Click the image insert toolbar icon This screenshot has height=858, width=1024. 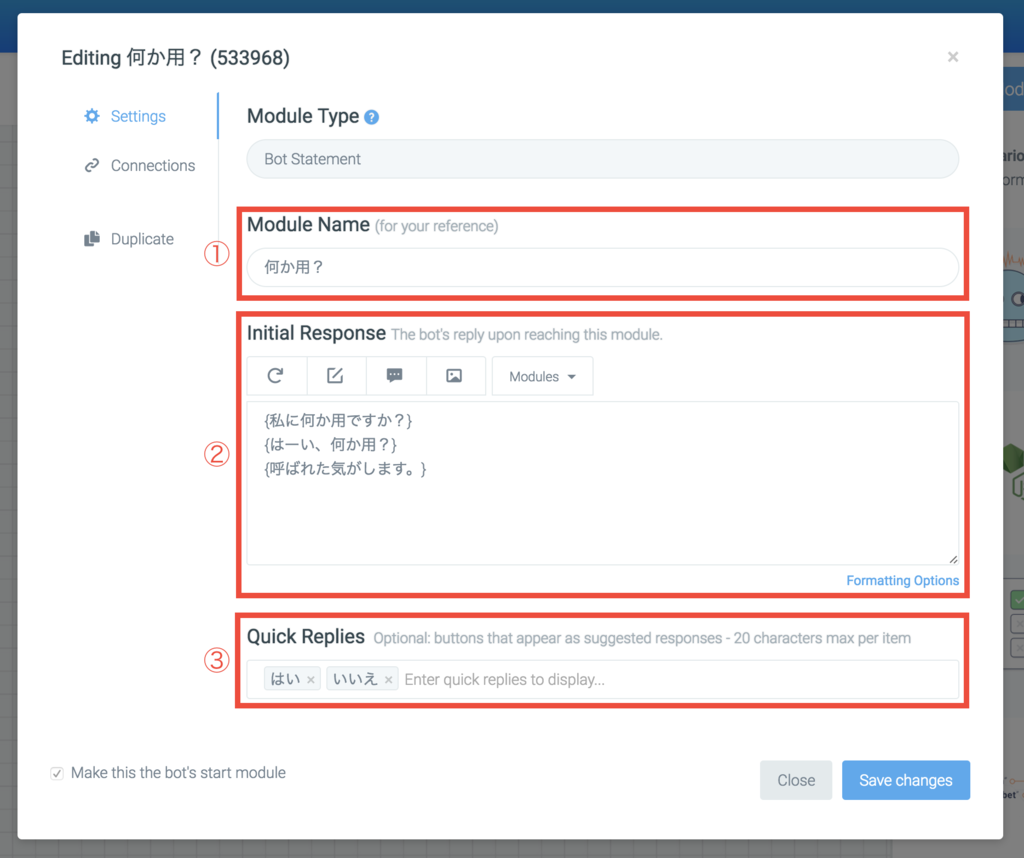point(455,375)
